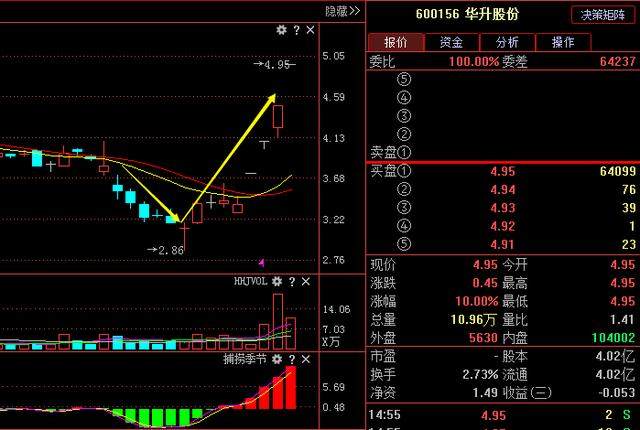Click the 外盘 5630 value
The width and height of the screenshot is (640, 430).
tap(483, 338)
